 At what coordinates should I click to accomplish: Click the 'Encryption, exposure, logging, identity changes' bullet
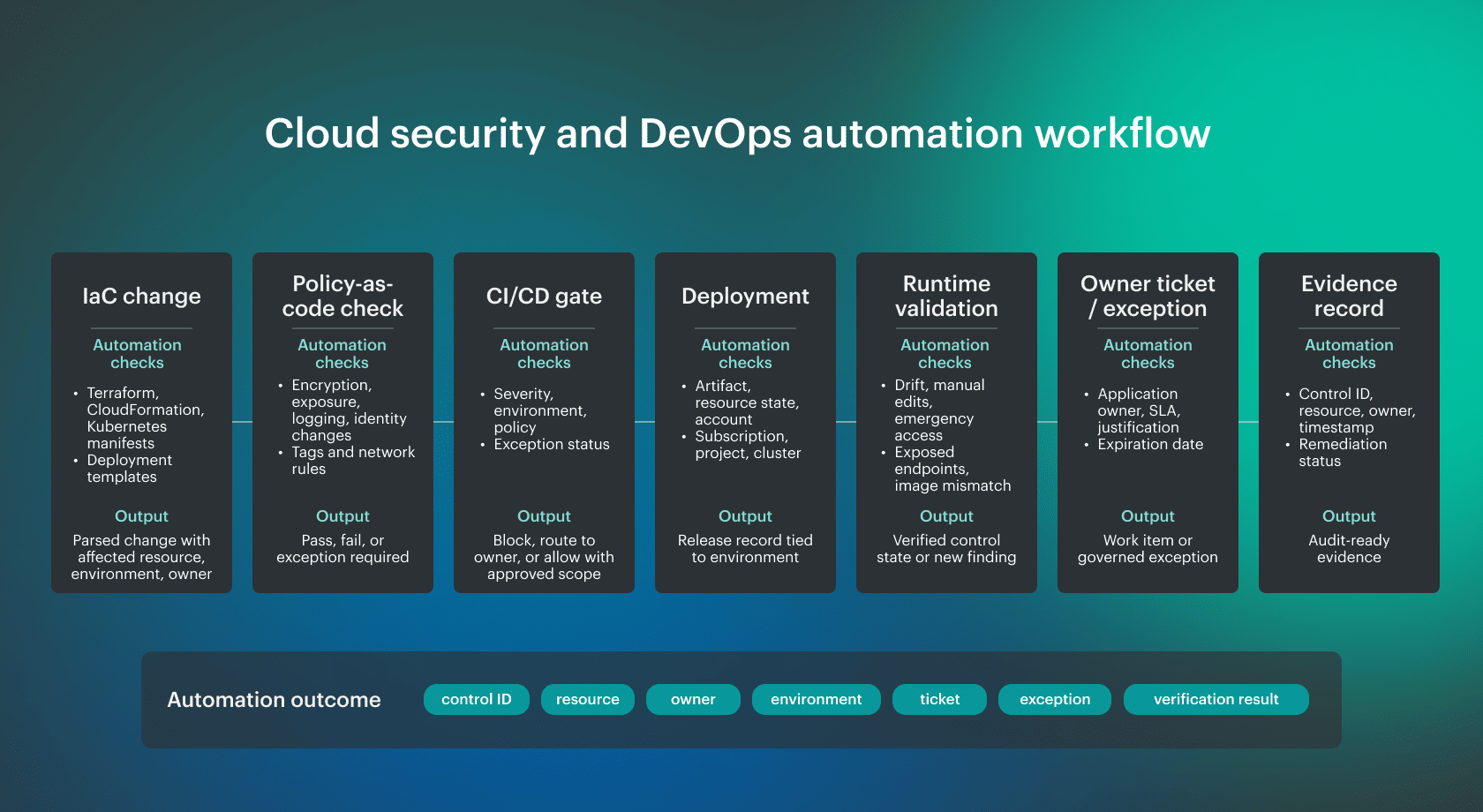pos(344,410)
